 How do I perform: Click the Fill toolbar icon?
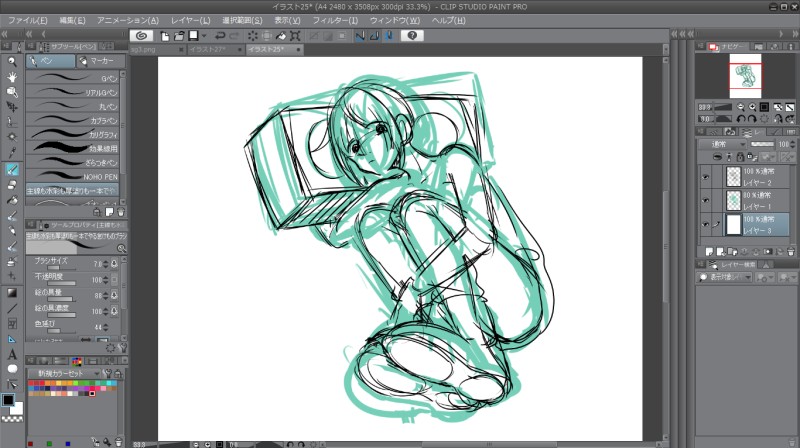pyautogui.click(x=281, y=36)
